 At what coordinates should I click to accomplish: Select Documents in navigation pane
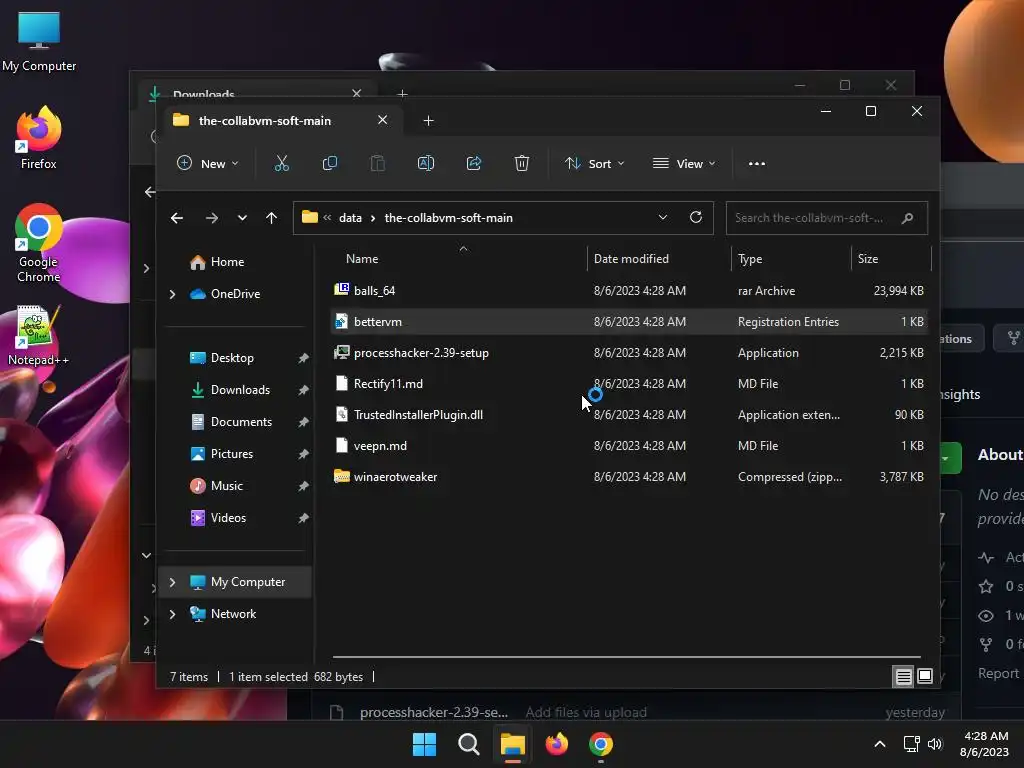tap(241, 422)
